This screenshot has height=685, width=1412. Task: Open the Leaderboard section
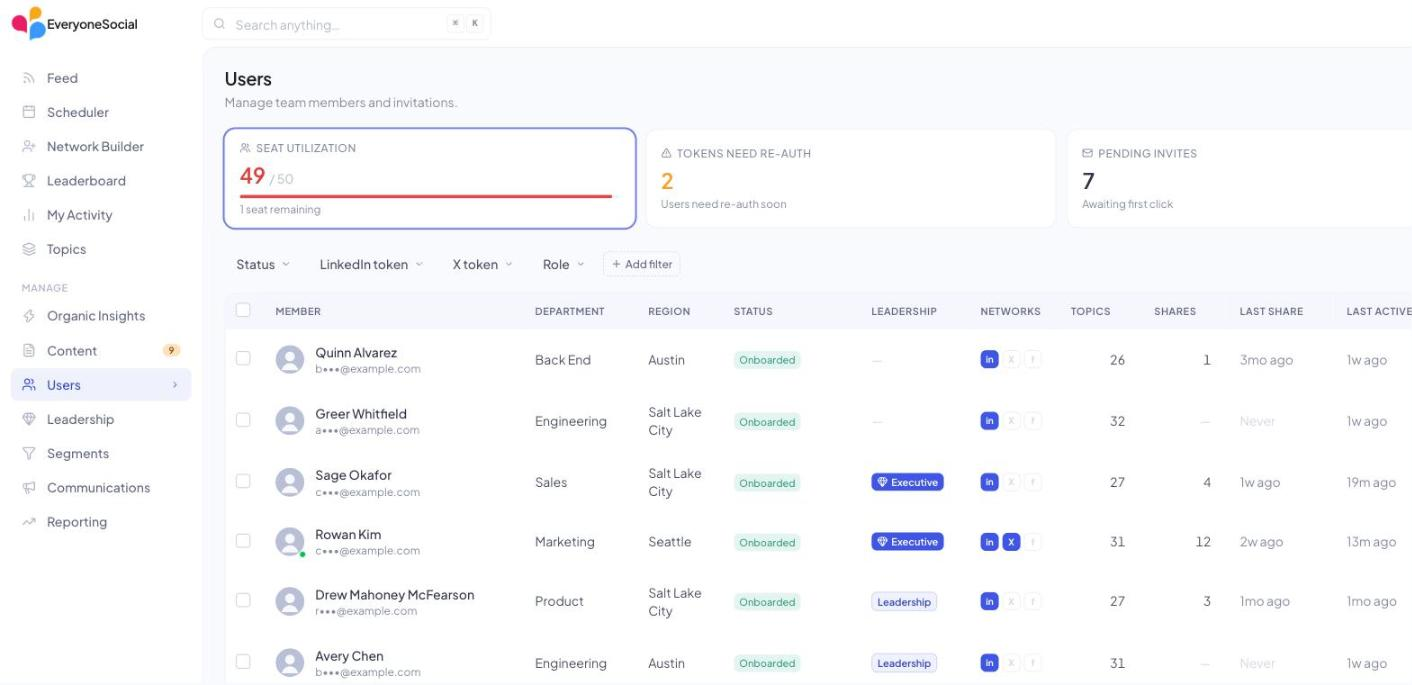101,181
